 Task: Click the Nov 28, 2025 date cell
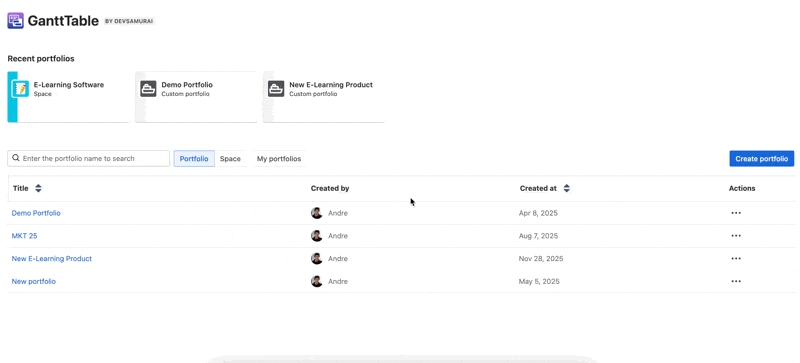(x=541, y=258)
